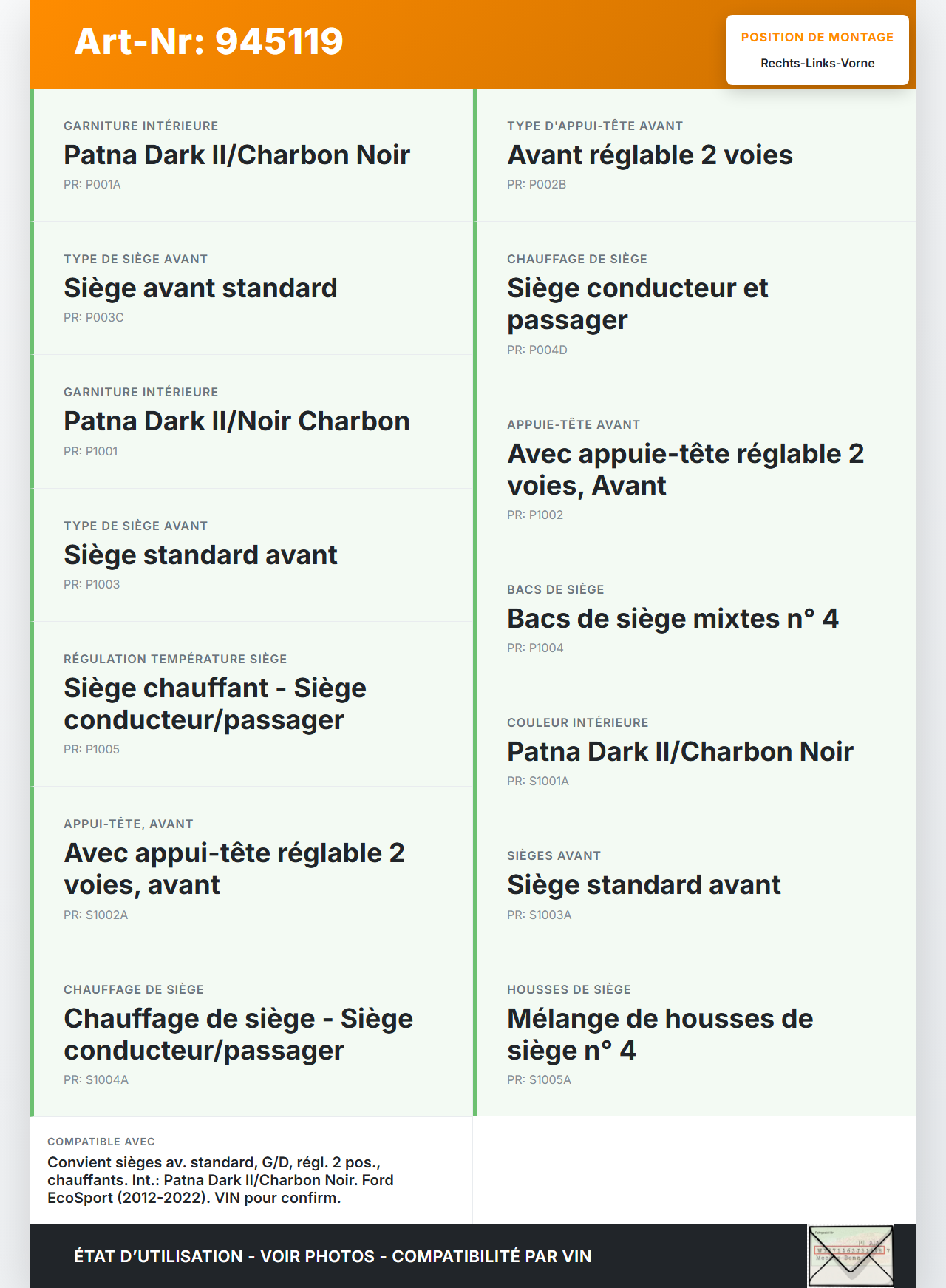This screenshot has height=1288, width=946.
Task: Click Mélange de housses de siège n° 4
Action: (x=695, y=1034)
